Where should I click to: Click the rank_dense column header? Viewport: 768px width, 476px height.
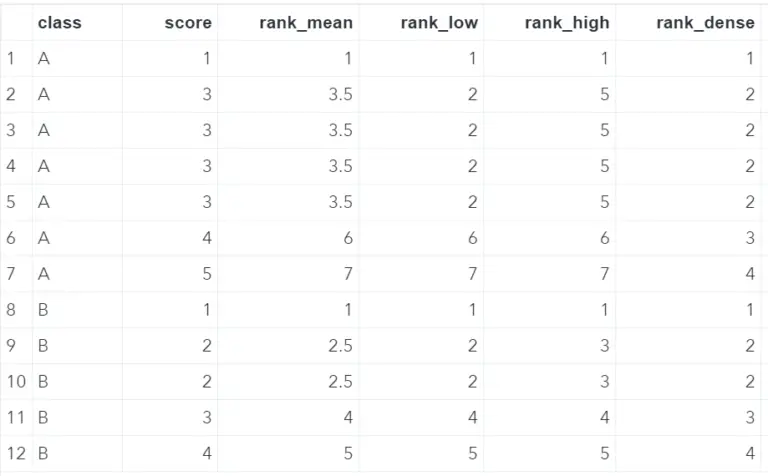(705, 23)
